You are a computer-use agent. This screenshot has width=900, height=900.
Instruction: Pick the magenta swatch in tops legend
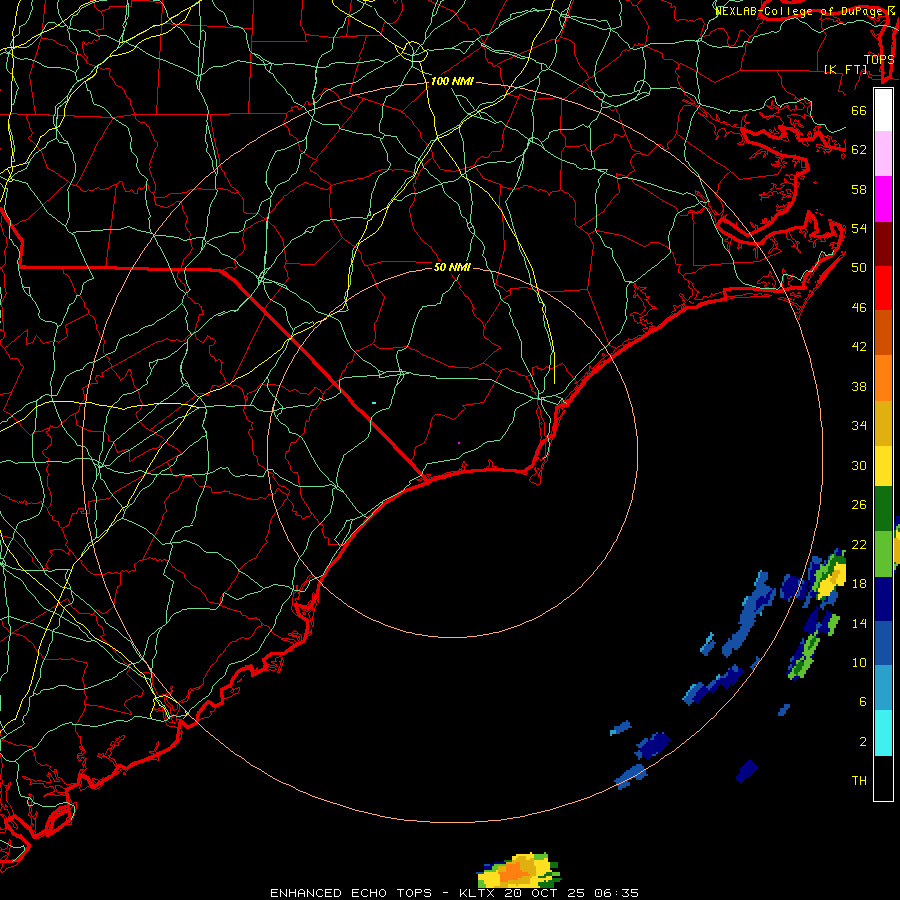tap(883, 199)
